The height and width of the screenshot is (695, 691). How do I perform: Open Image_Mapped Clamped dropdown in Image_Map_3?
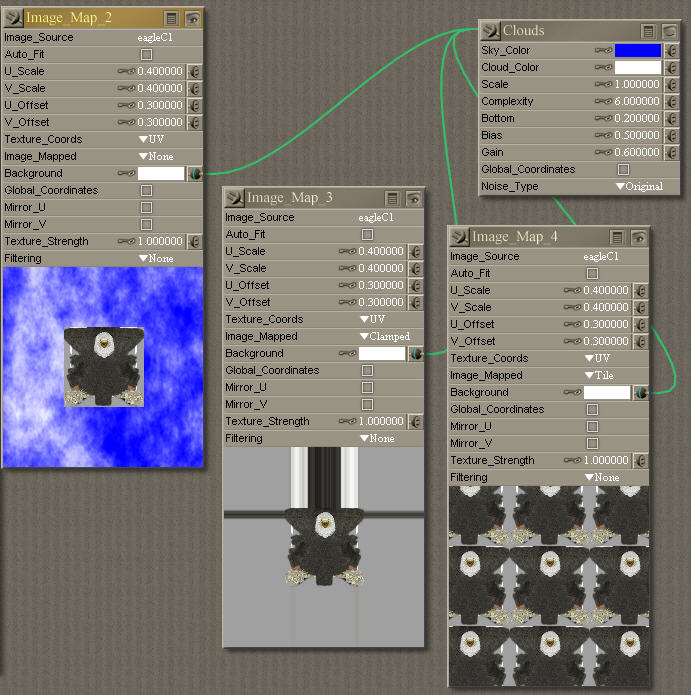[x=385, y=336]
